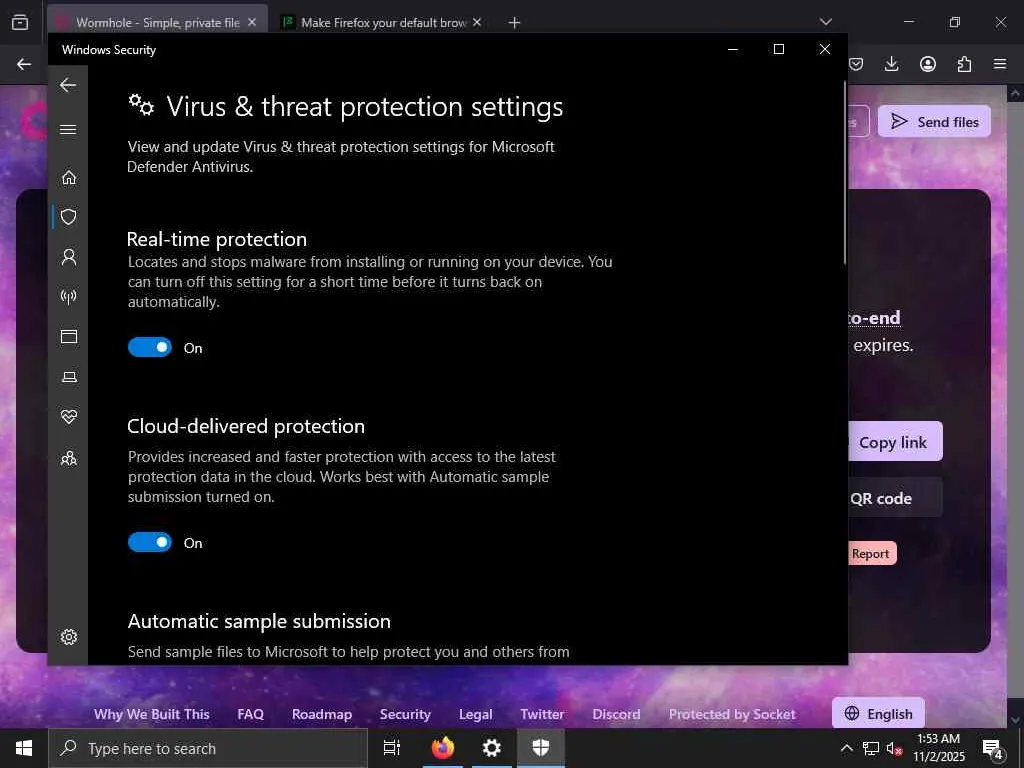Open Device performance & health heart icon
Image resolution: width=1024 pixels, height=768 pixels.
69,417
